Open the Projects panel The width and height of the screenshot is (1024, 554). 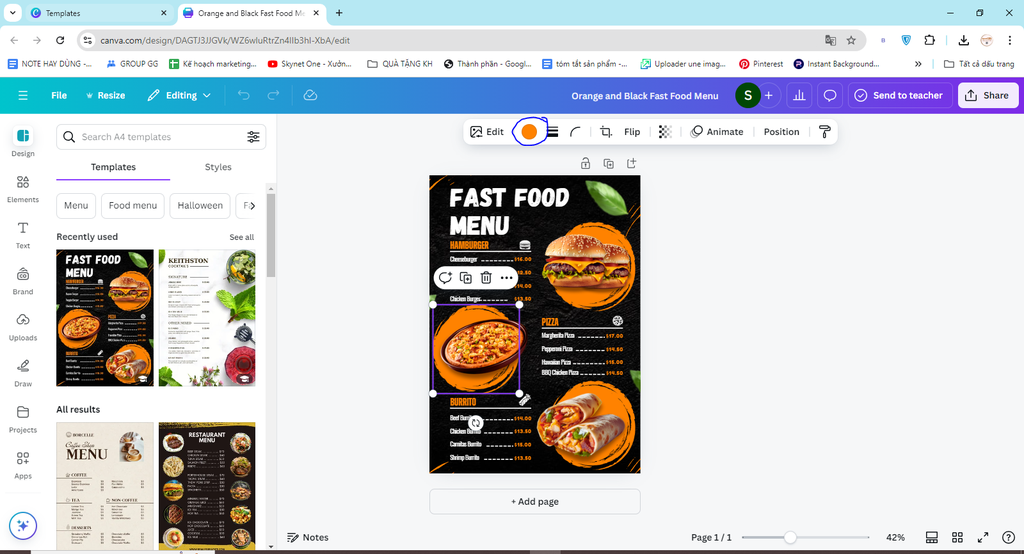(x=23, y=419)
